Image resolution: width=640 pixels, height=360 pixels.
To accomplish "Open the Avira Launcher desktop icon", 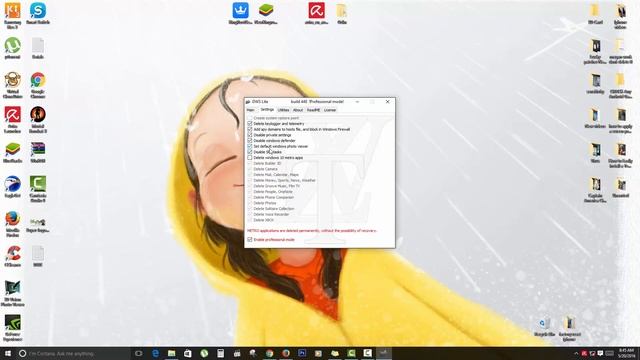I will (13, 120).
